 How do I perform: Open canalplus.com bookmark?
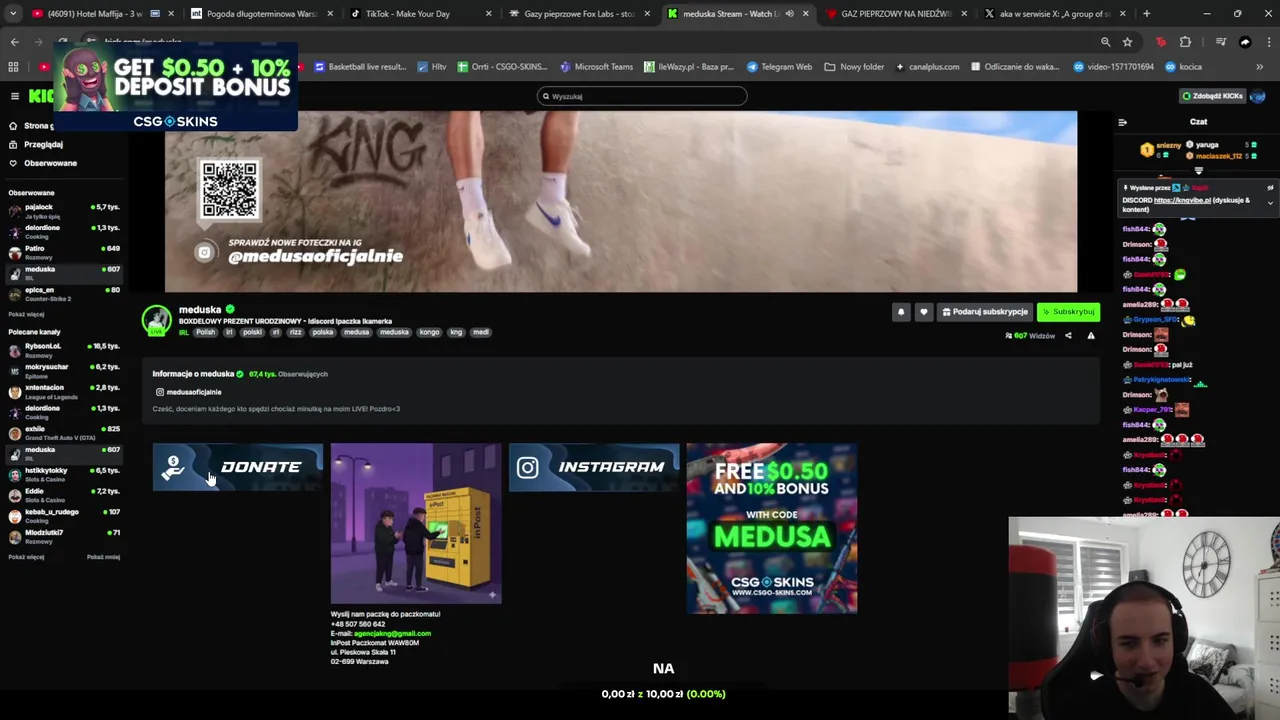[x=927, y=67]
